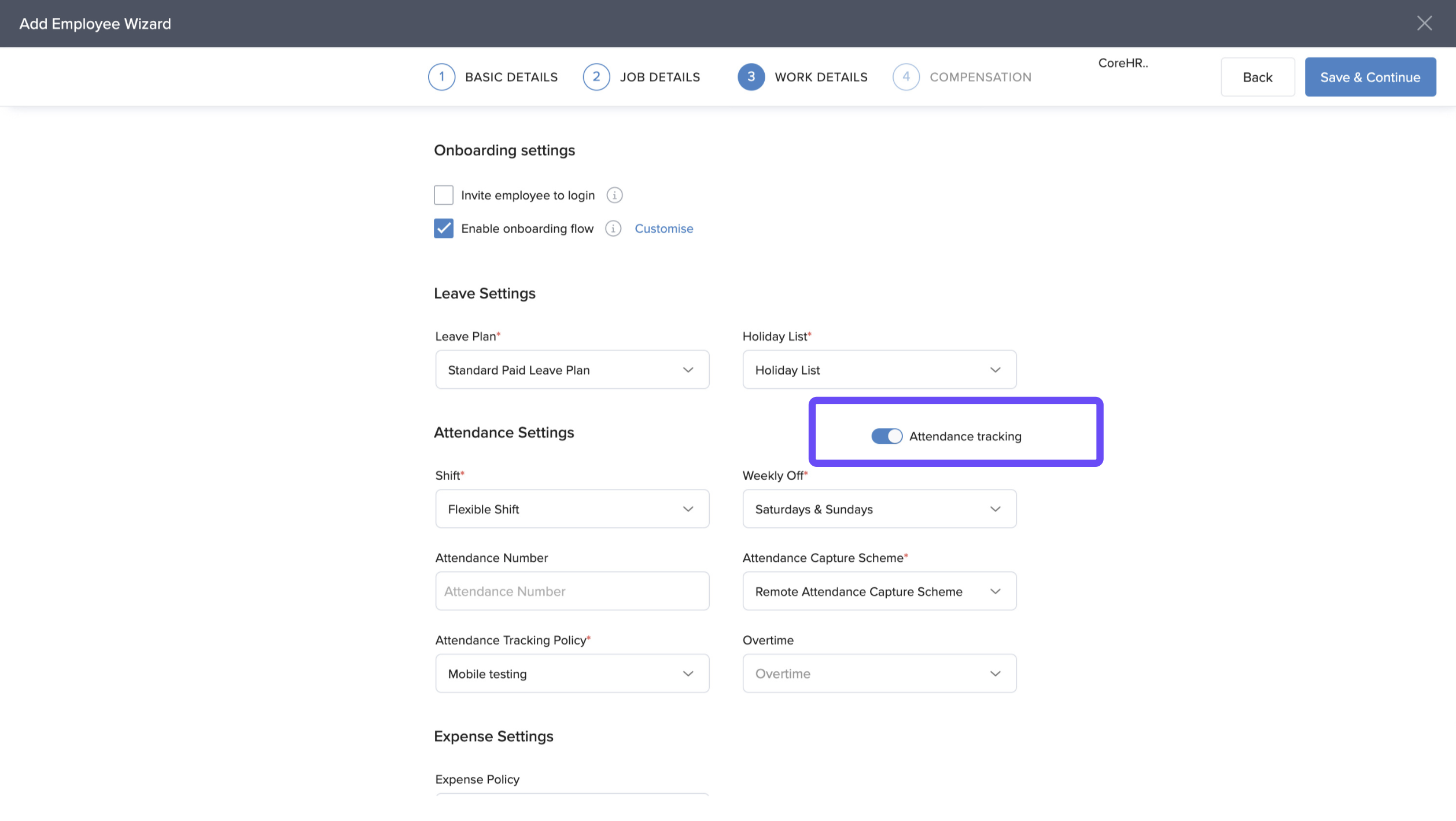The height and width of the screenshot is (821, 1456).
Task: Expand Weekly Off dropdown
Action: (879, 509)
